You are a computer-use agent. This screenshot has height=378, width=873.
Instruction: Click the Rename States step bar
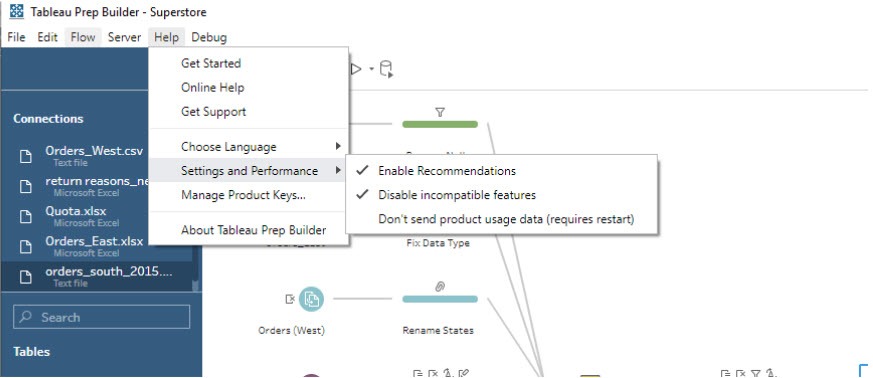[x=440, y=300]
